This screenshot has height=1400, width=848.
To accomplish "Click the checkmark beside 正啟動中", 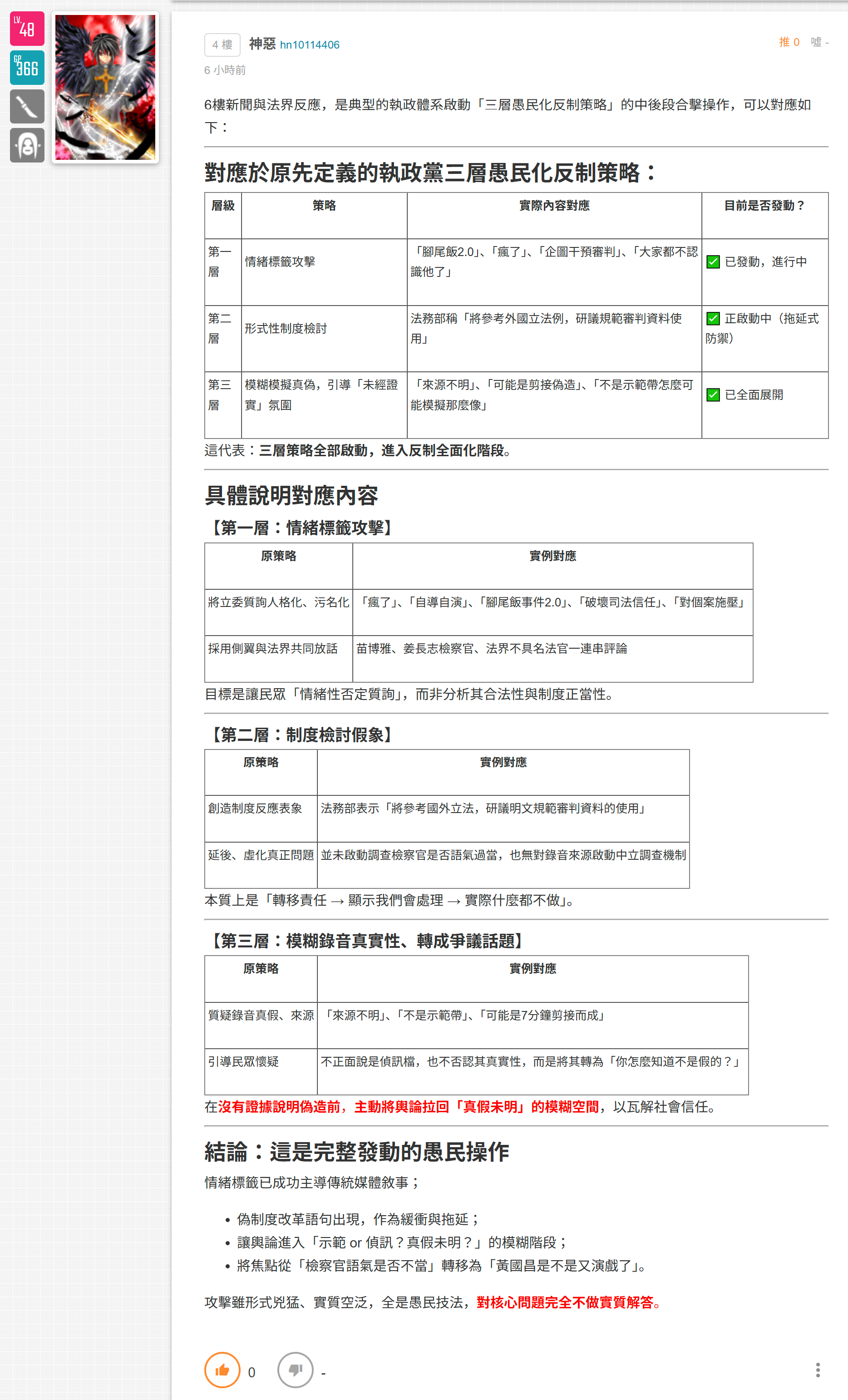I will [x=713, y=319].
